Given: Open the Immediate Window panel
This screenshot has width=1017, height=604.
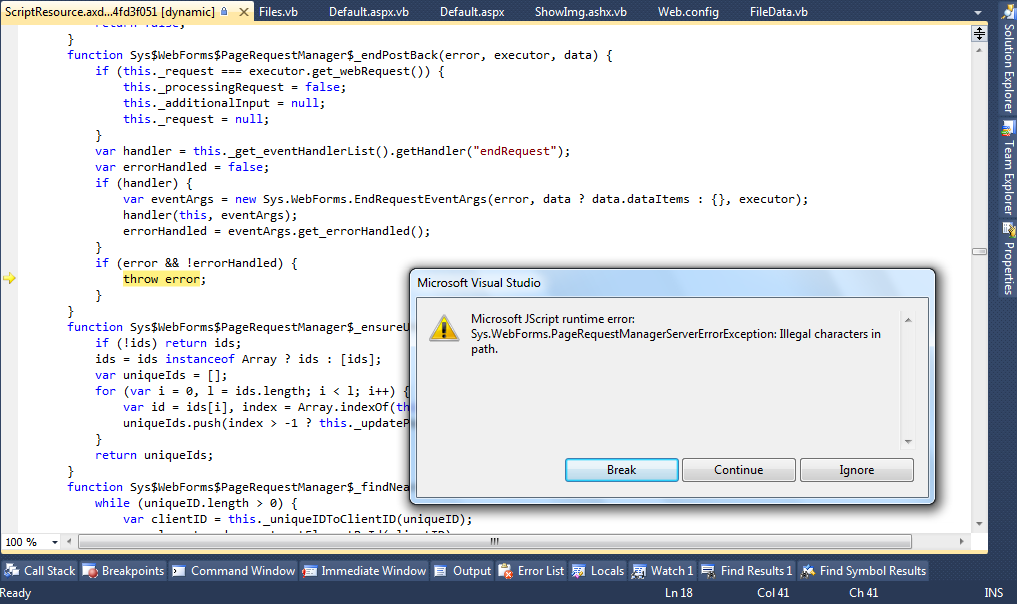Looking at the screenshot, I should pyautogui.click(x=374, y=571).
